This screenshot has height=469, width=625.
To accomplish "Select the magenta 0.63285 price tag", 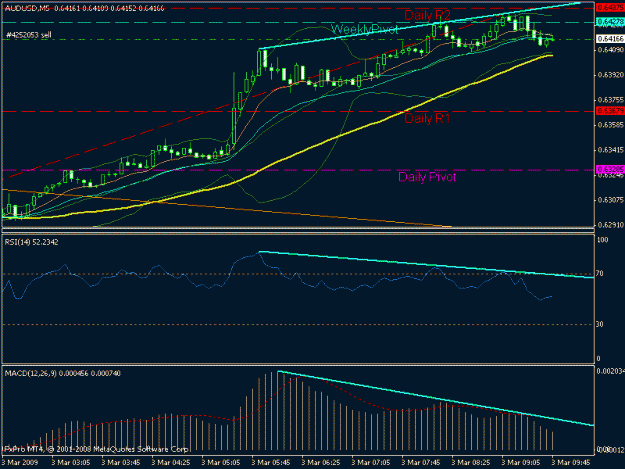I will pyautogui.click(x=610, y=169).
